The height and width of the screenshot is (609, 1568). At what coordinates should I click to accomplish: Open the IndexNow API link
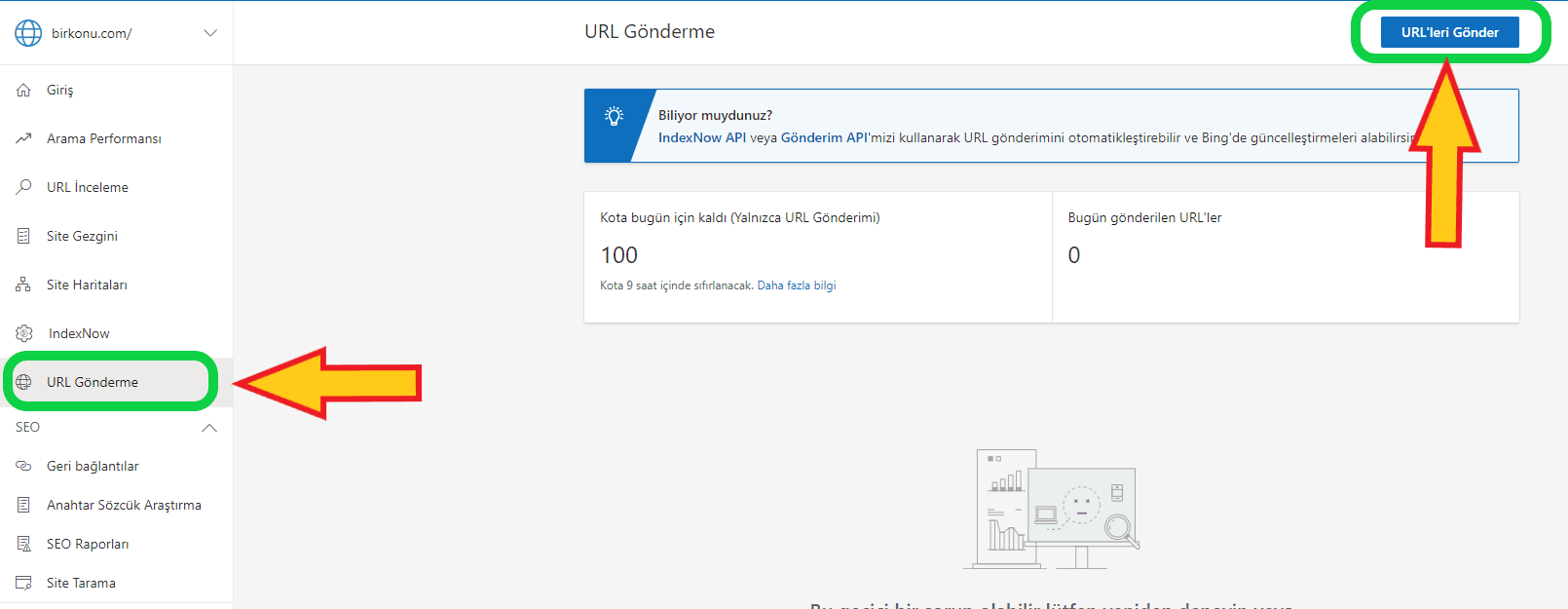701,137
